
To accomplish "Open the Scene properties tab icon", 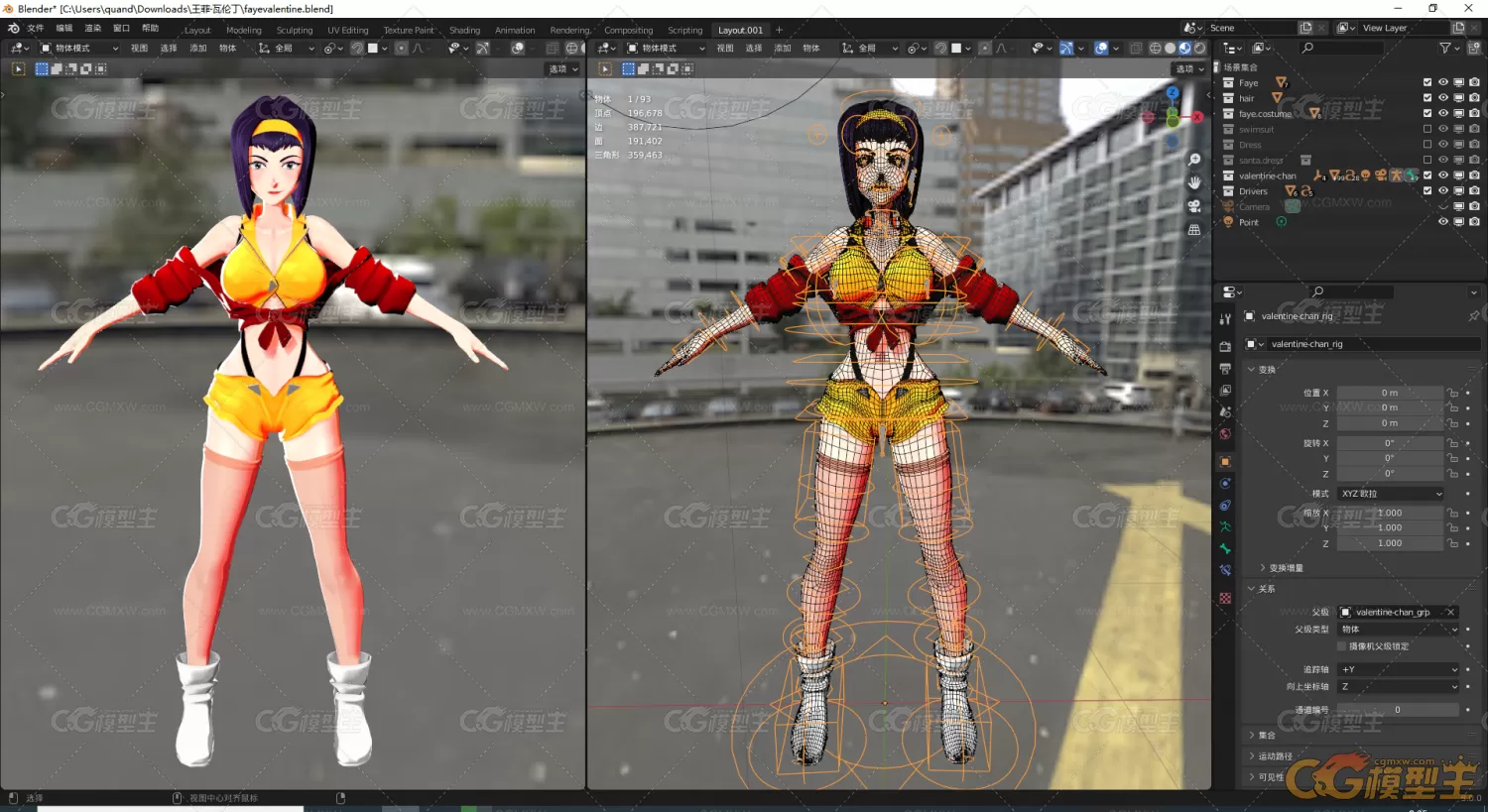I will 1225,411.
